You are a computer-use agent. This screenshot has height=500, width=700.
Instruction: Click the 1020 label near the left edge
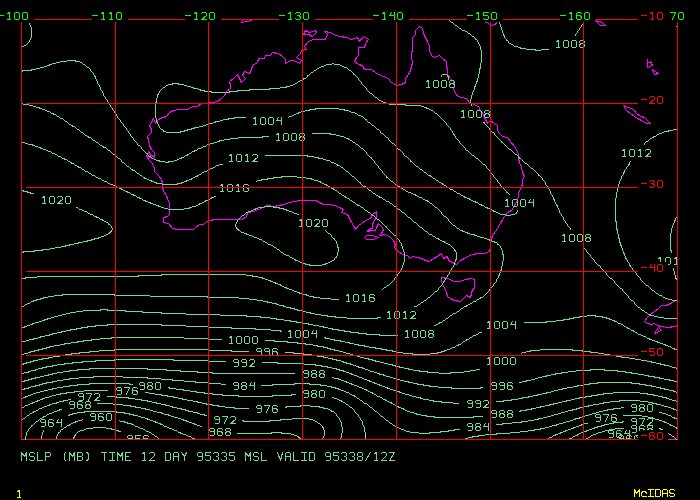[56, 200]
